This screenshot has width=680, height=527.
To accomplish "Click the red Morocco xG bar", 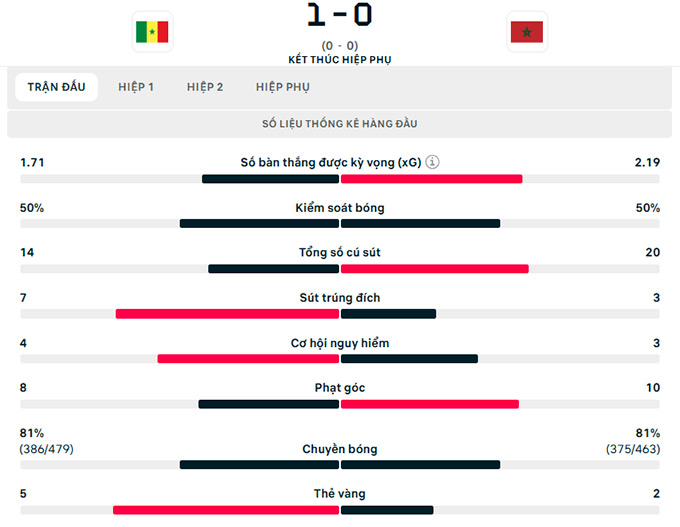I will pos(432,179).
